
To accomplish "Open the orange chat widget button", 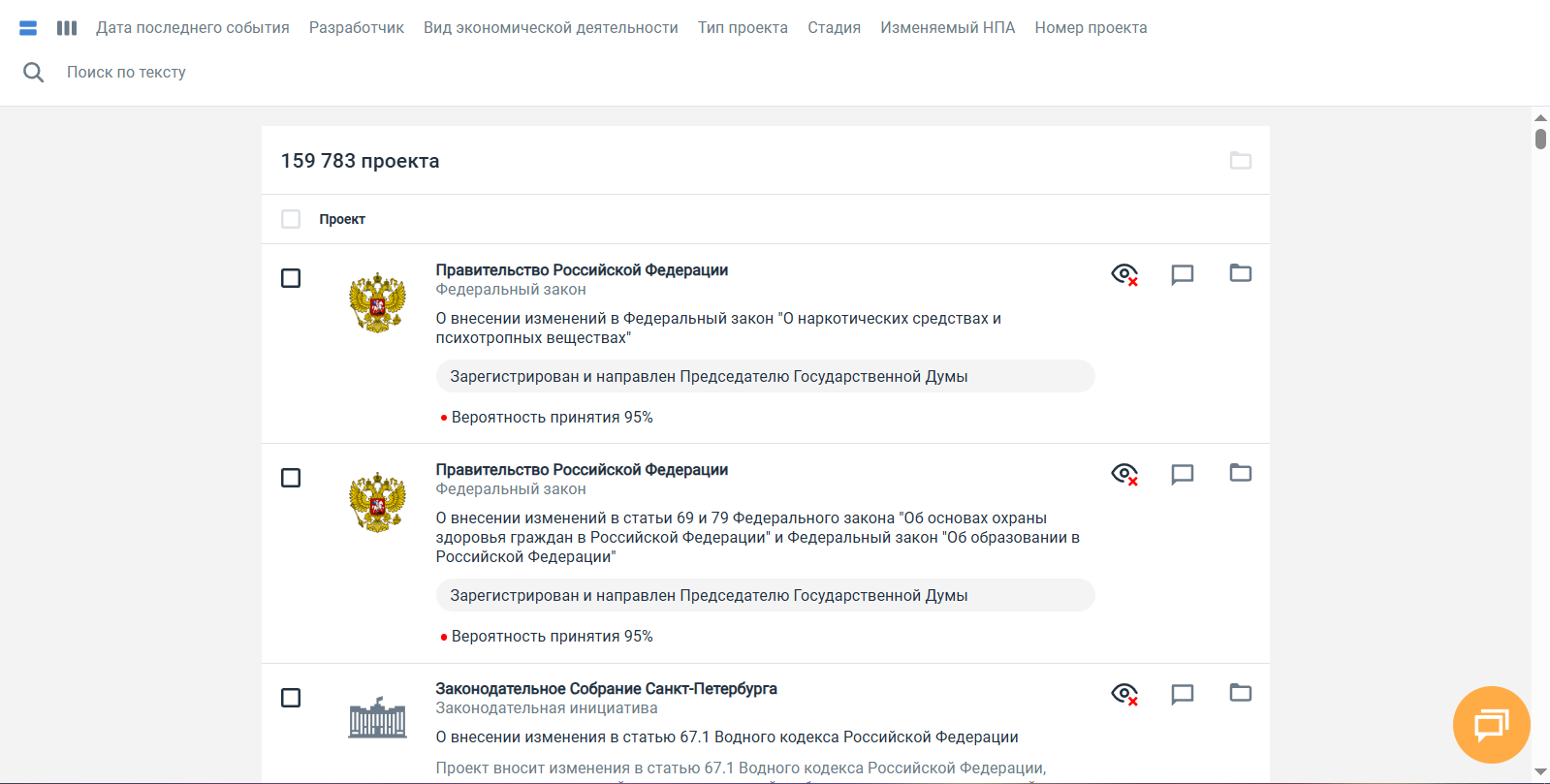I will pos(1491,724).
